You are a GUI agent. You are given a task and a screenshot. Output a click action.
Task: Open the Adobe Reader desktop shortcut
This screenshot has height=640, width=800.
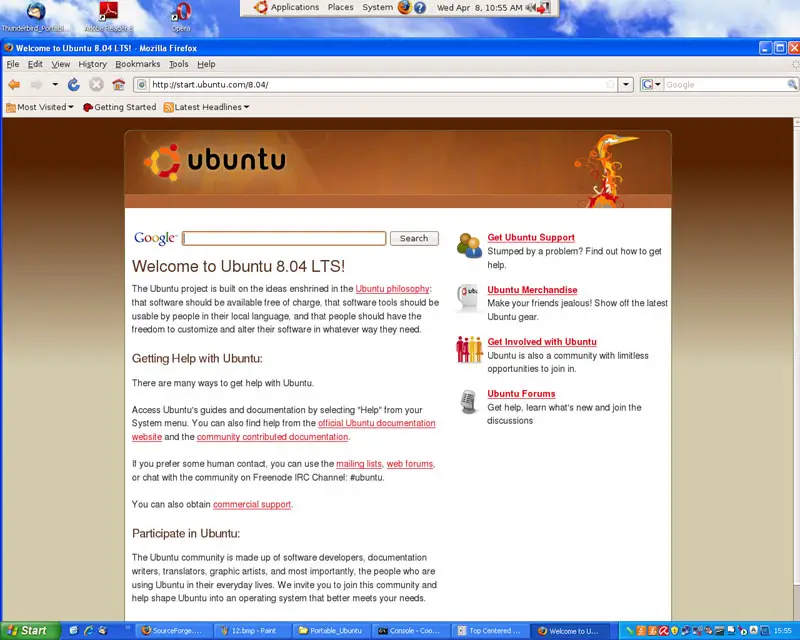pos(108,17)
